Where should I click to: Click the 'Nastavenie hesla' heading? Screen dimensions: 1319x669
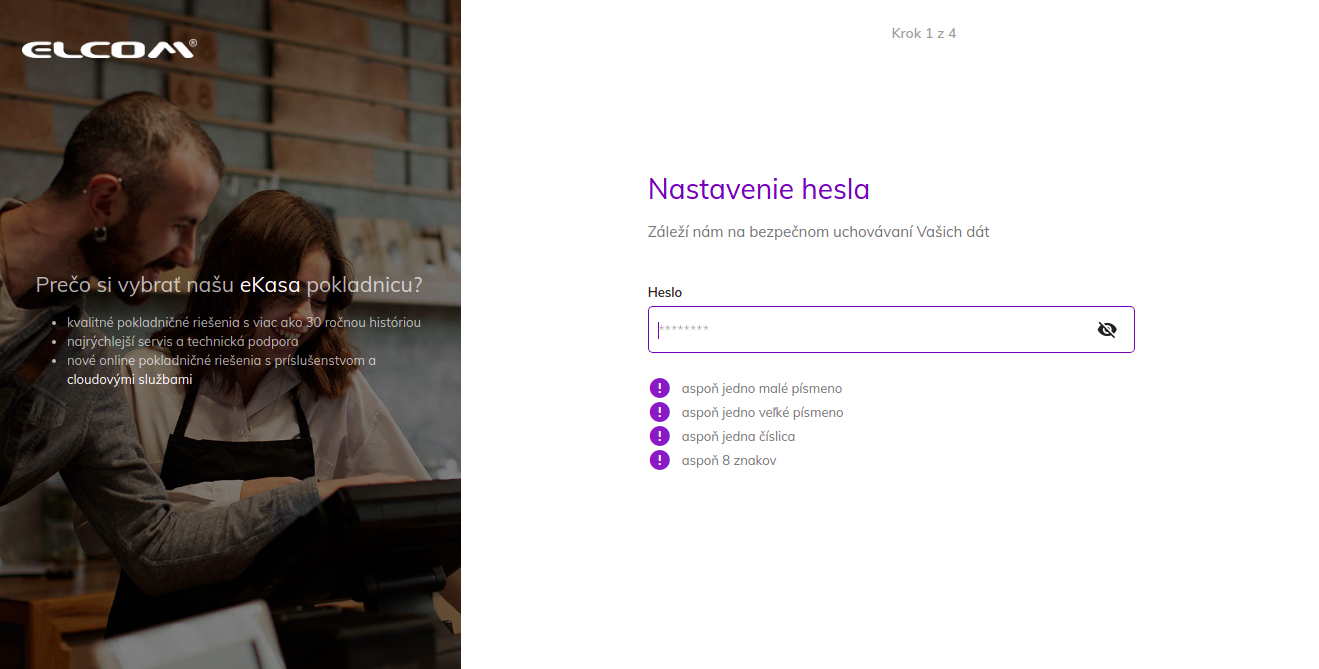(x=759, y=188)
